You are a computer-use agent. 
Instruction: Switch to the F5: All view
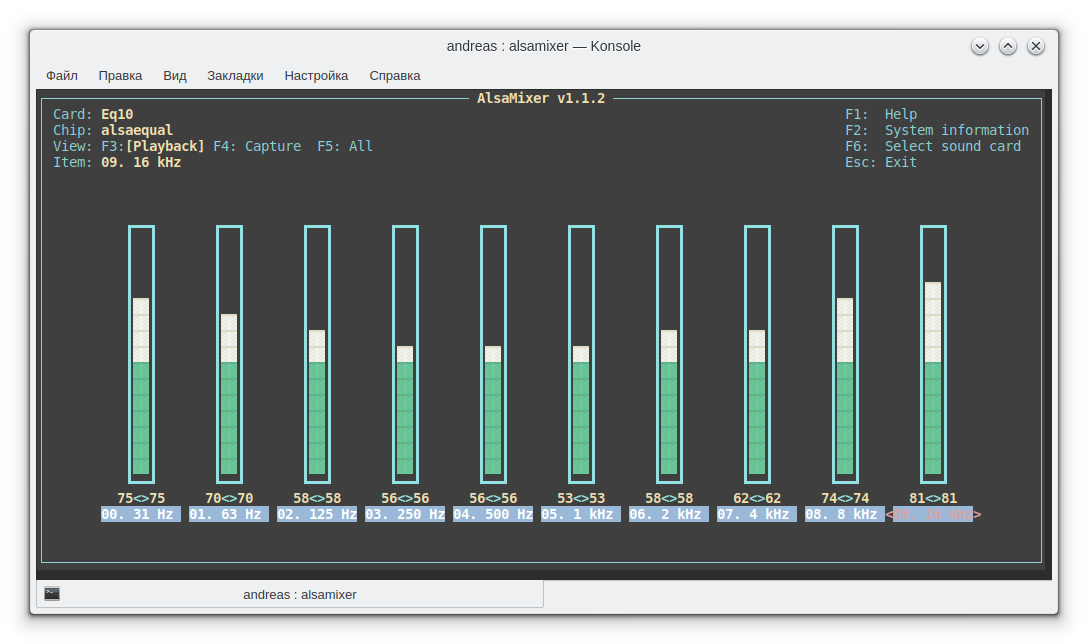[345, 146]
